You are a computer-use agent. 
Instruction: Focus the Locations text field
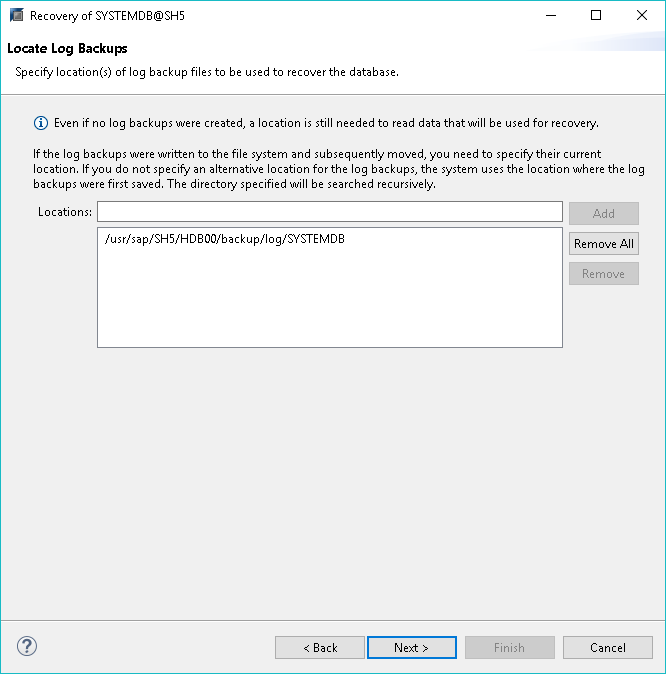(329, 212)
